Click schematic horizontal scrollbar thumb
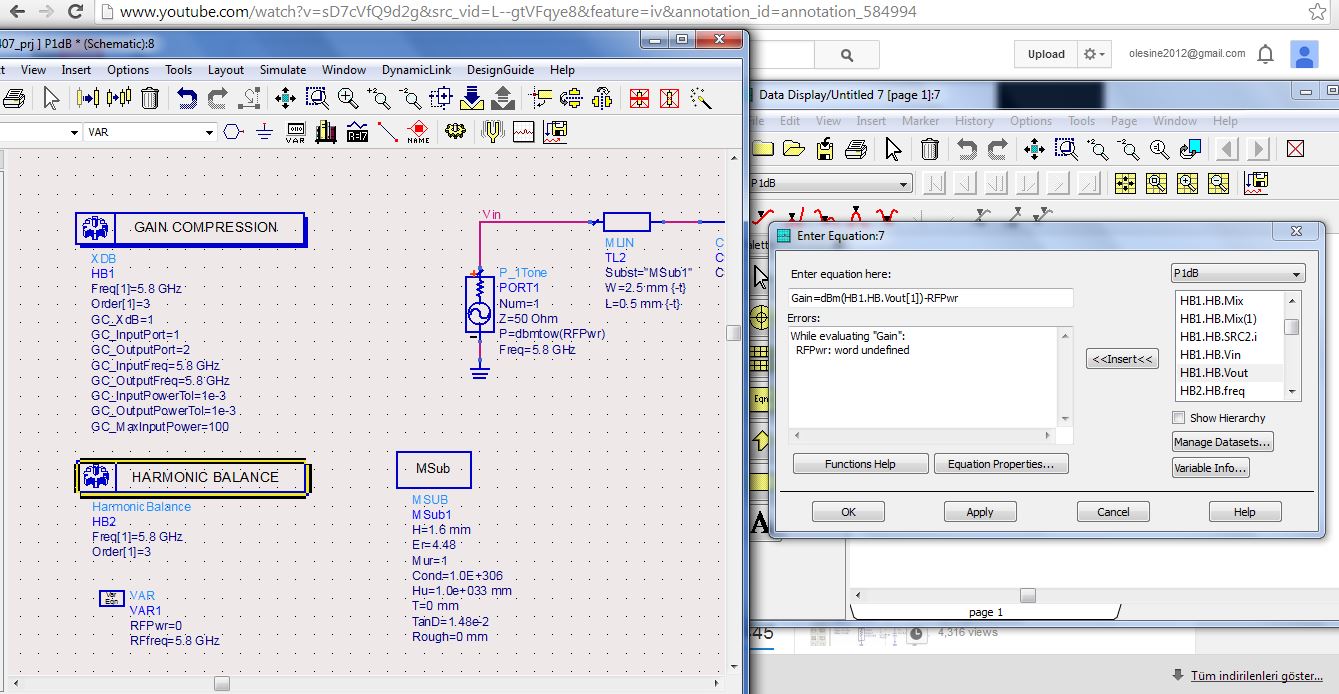Screen dimensions: 1339x694 pyautogui.click(x=222, y=684)
